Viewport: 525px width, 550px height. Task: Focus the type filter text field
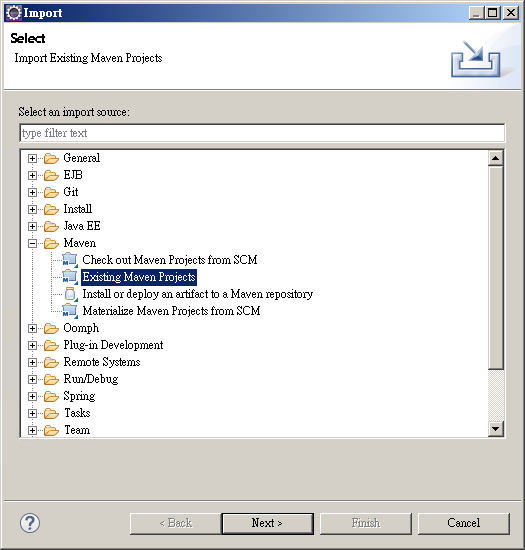click(262, 133)
